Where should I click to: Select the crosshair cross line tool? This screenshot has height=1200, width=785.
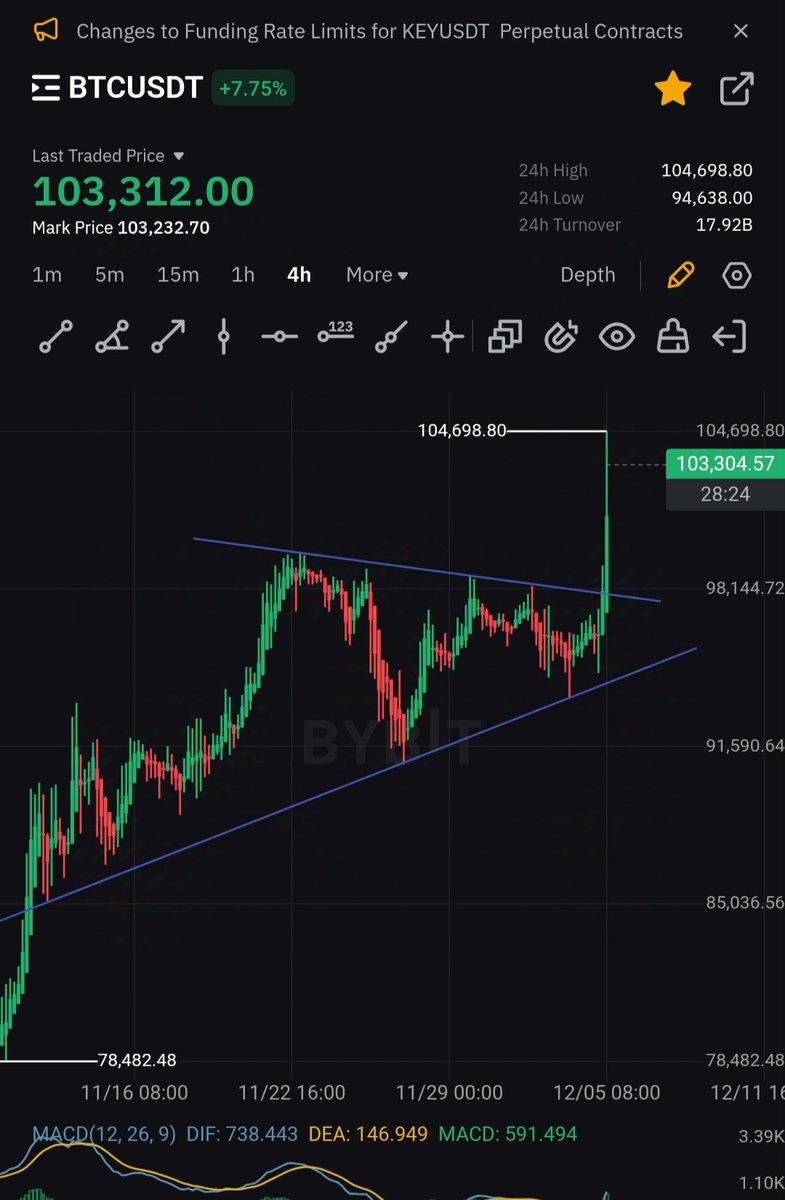click(448, 337)
